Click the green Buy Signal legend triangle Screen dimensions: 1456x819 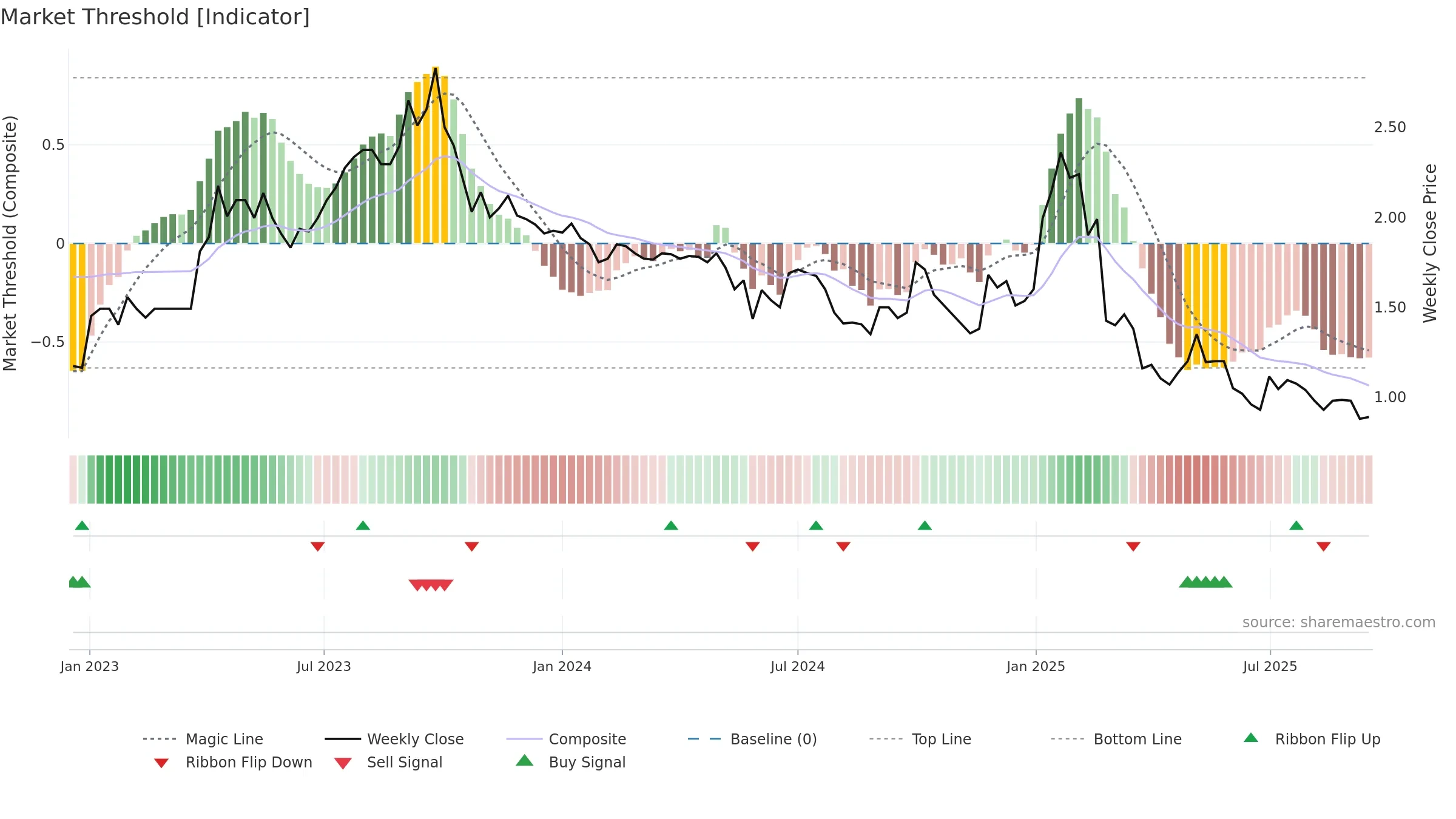coord(525,760)
